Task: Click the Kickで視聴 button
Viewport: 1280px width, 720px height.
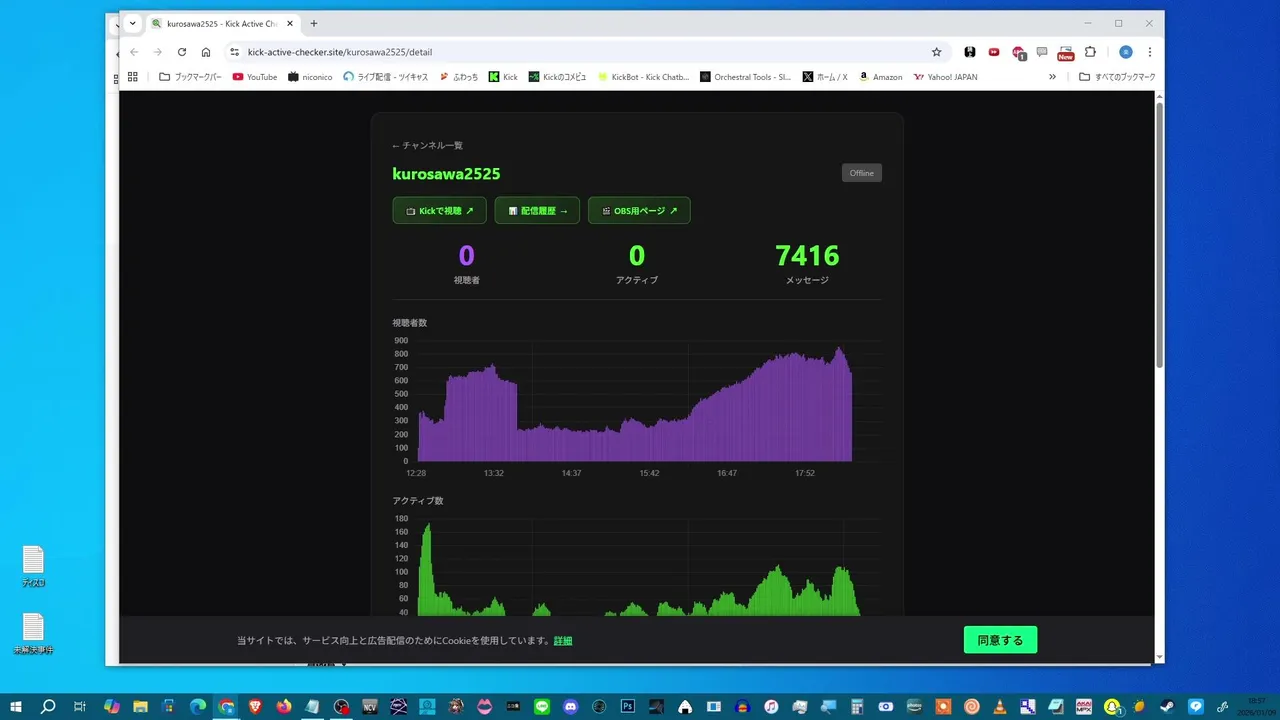Action: 440,211
